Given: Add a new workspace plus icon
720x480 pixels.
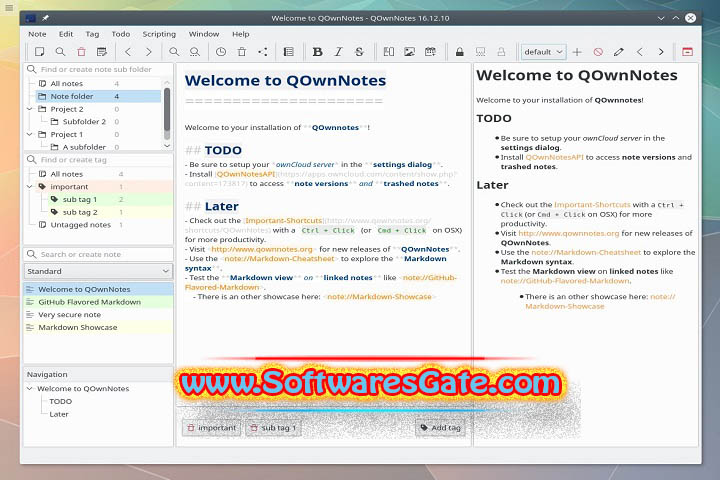Looking at the screenshot, I should (x=577, y=52).
